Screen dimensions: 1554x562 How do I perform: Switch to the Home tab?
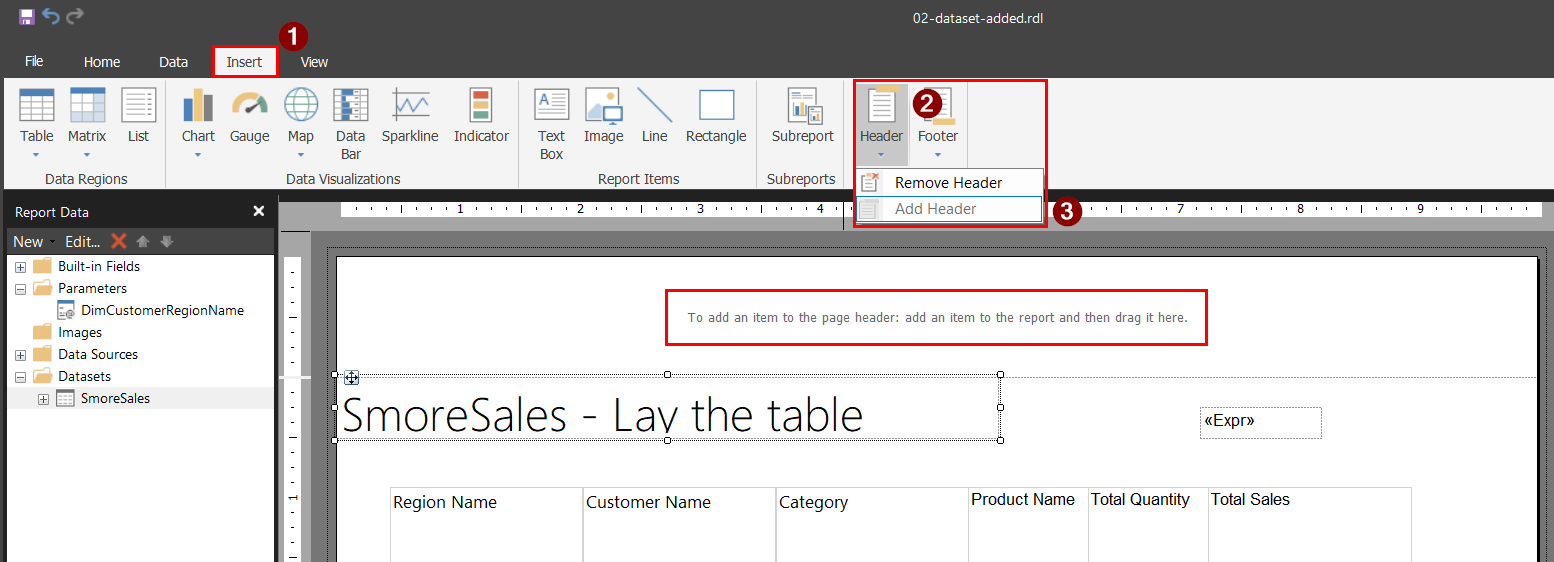[102, 61]
